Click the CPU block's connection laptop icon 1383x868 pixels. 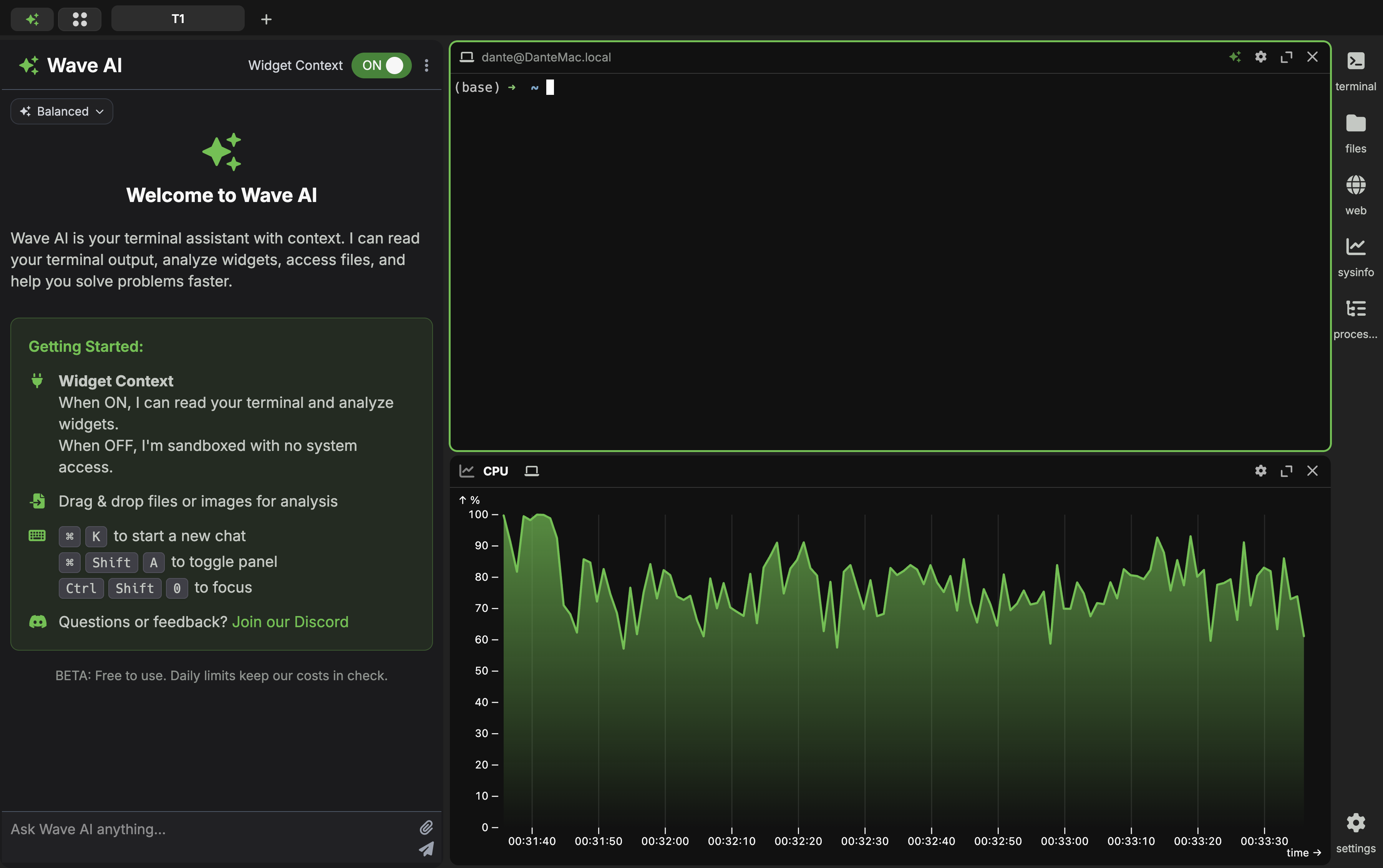pos(532,471)
